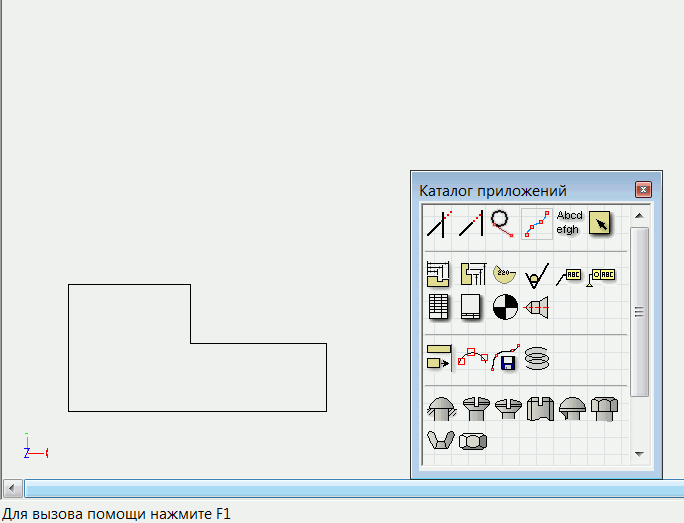The image size is (684, 523).
Task: Insert the round-head bolt with hatching
Action: pos(441,409)
